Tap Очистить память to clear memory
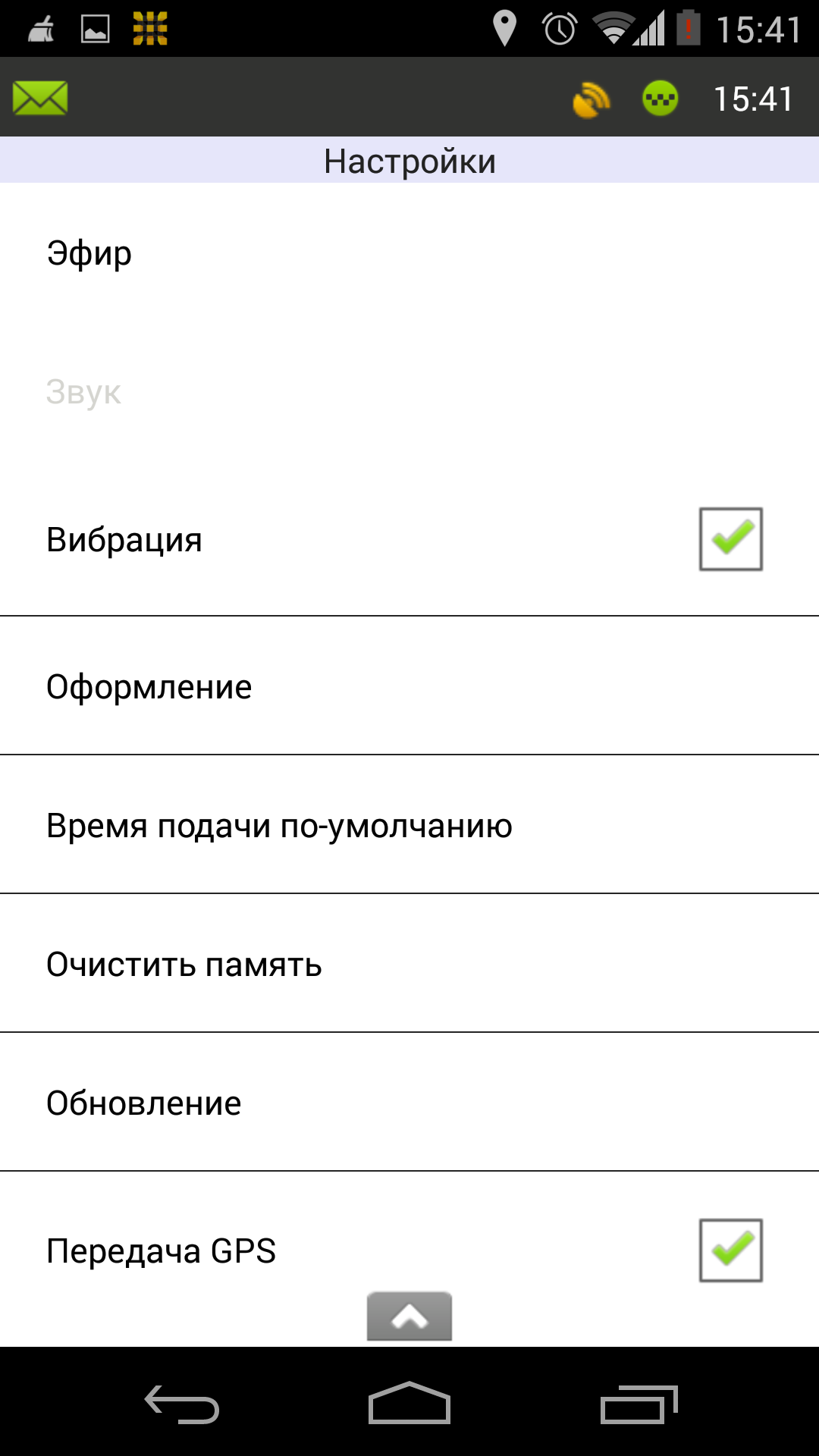 (x=184, y=965)
